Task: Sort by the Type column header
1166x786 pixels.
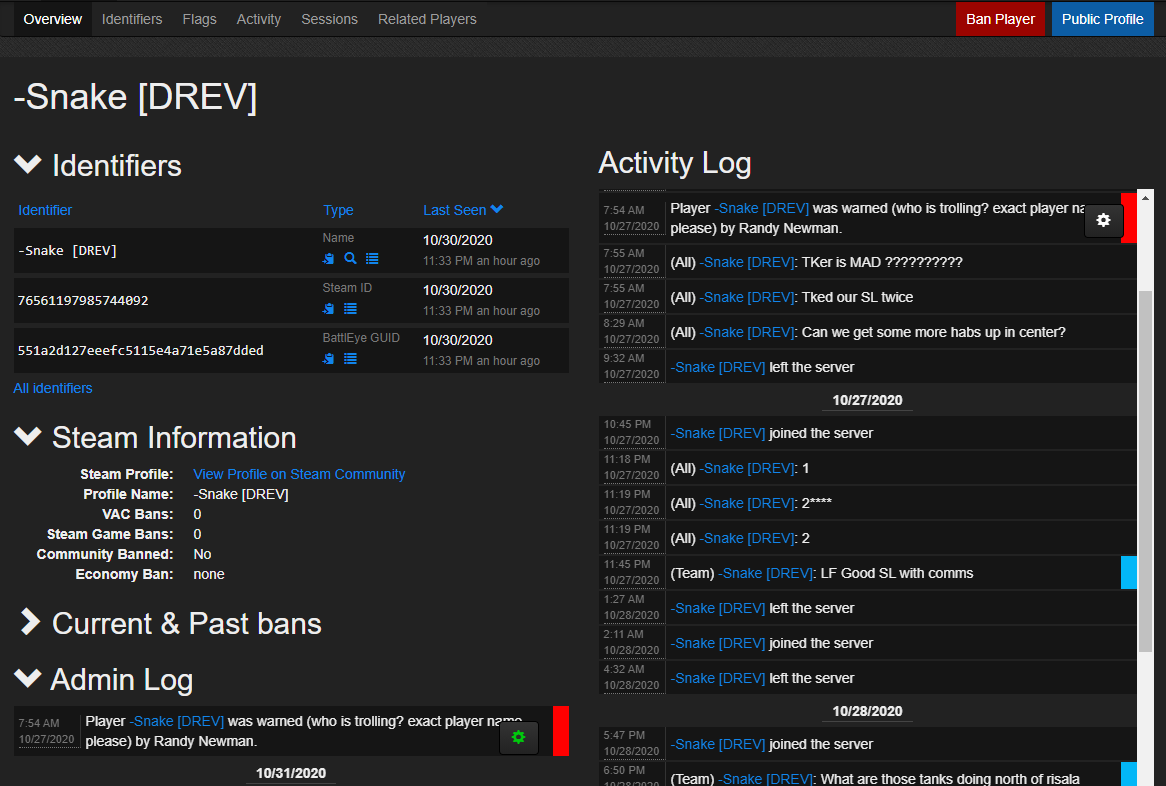Action: (x=338, y=210)
